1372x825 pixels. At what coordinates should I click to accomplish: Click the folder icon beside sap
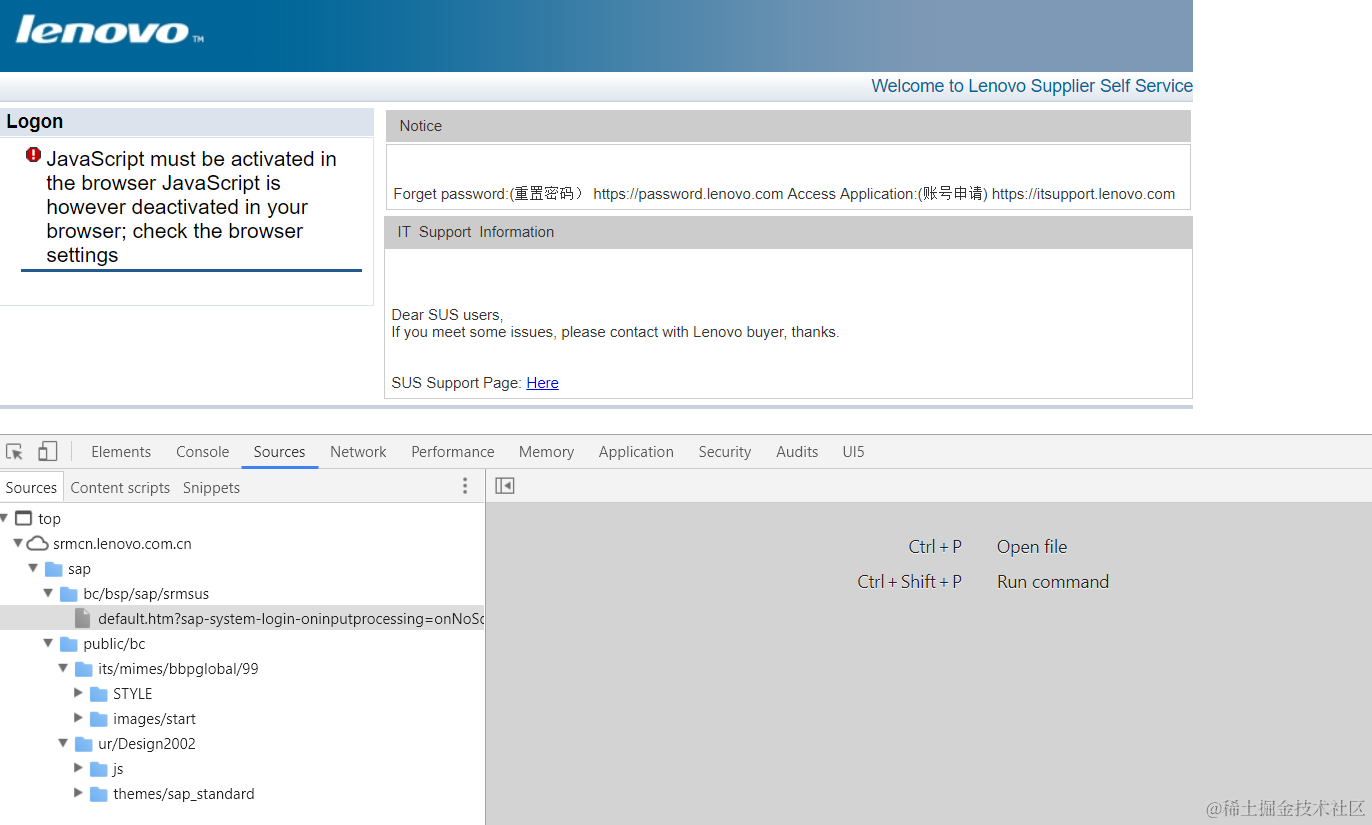54,569
